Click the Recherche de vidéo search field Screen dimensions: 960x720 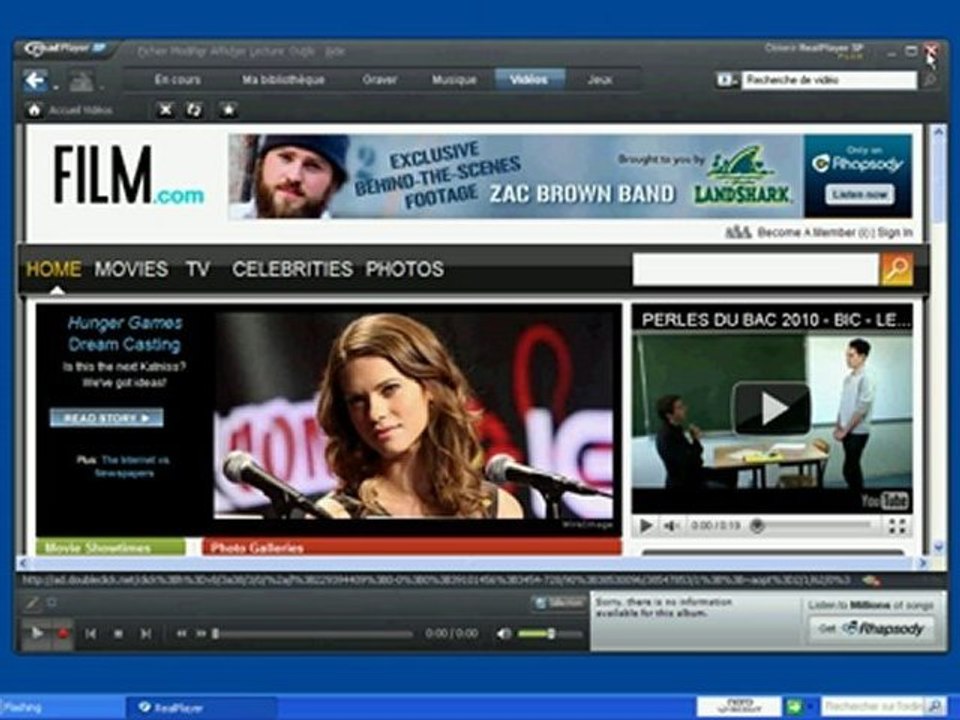[829, 80]
